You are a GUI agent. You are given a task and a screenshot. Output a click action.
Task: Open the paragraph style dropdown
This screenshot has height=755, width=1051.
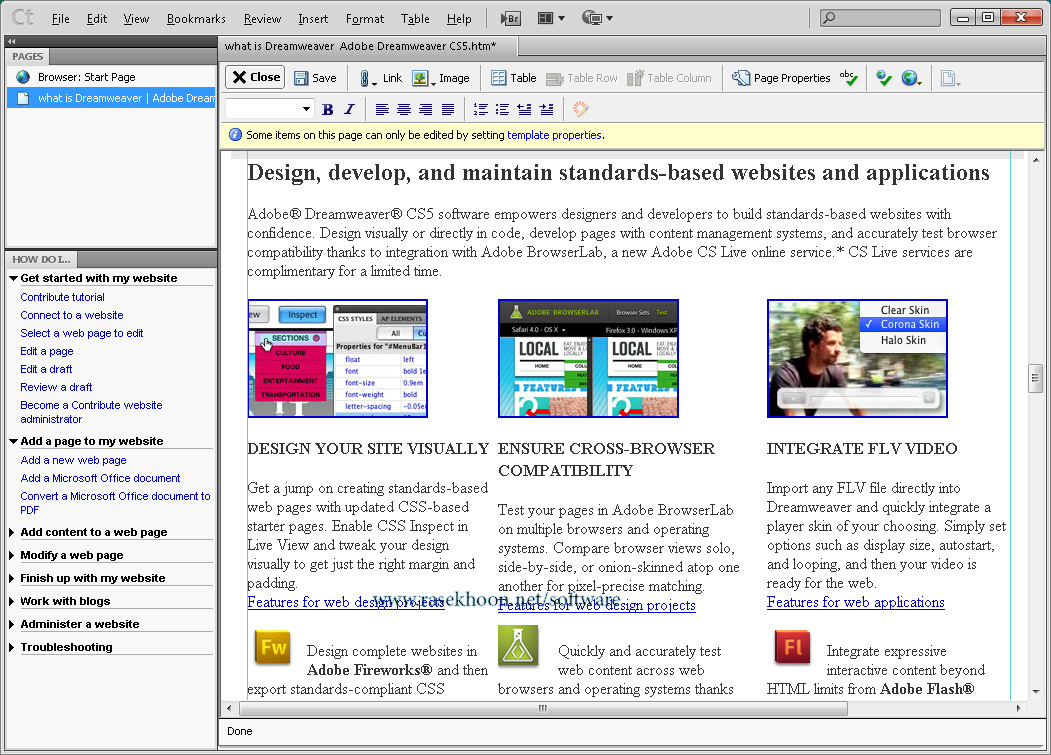click(270, 109)
